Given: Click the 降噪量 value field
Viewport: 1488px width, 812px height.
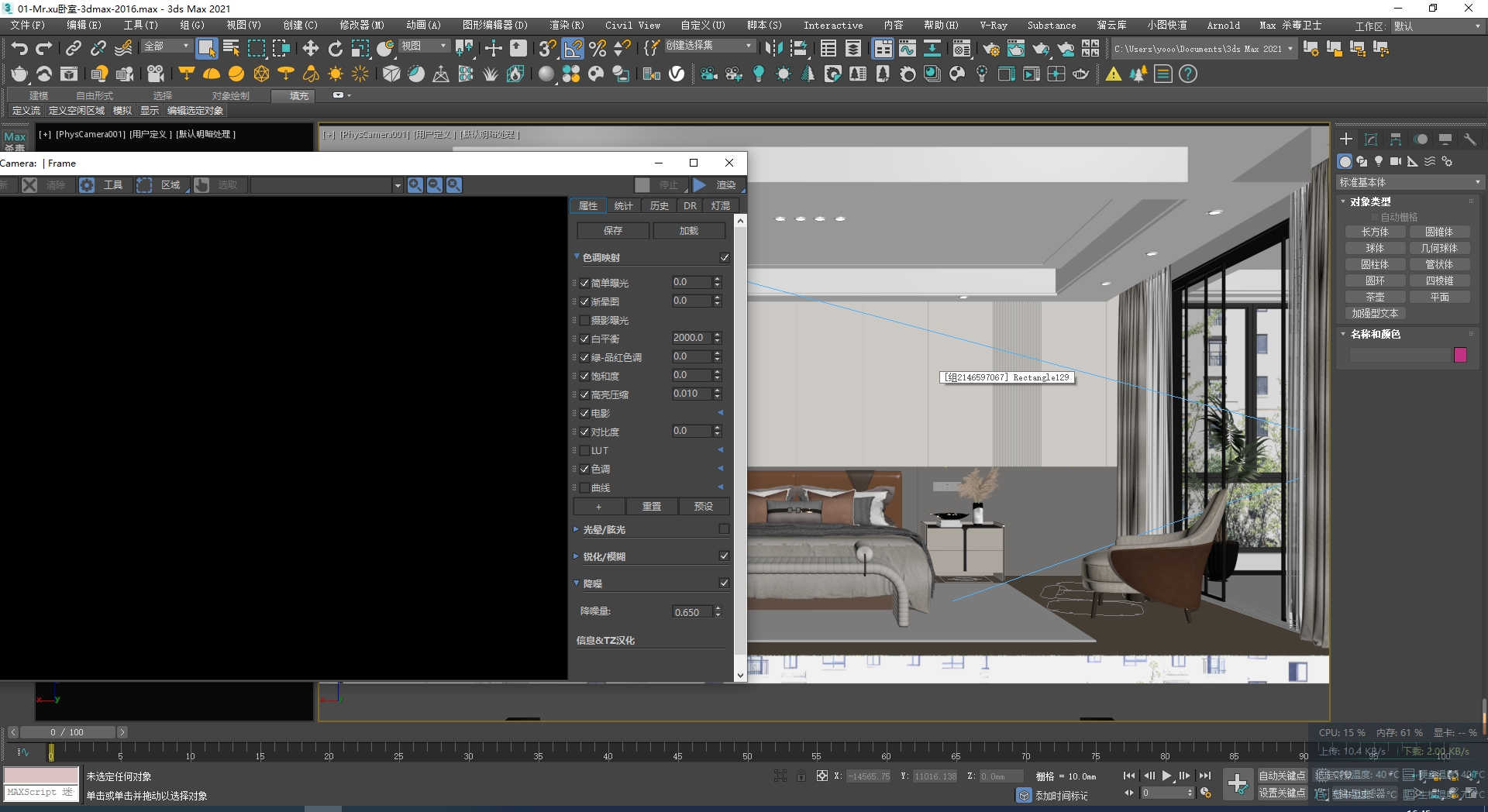Looking at the screenshot, I should pos(692,612).
